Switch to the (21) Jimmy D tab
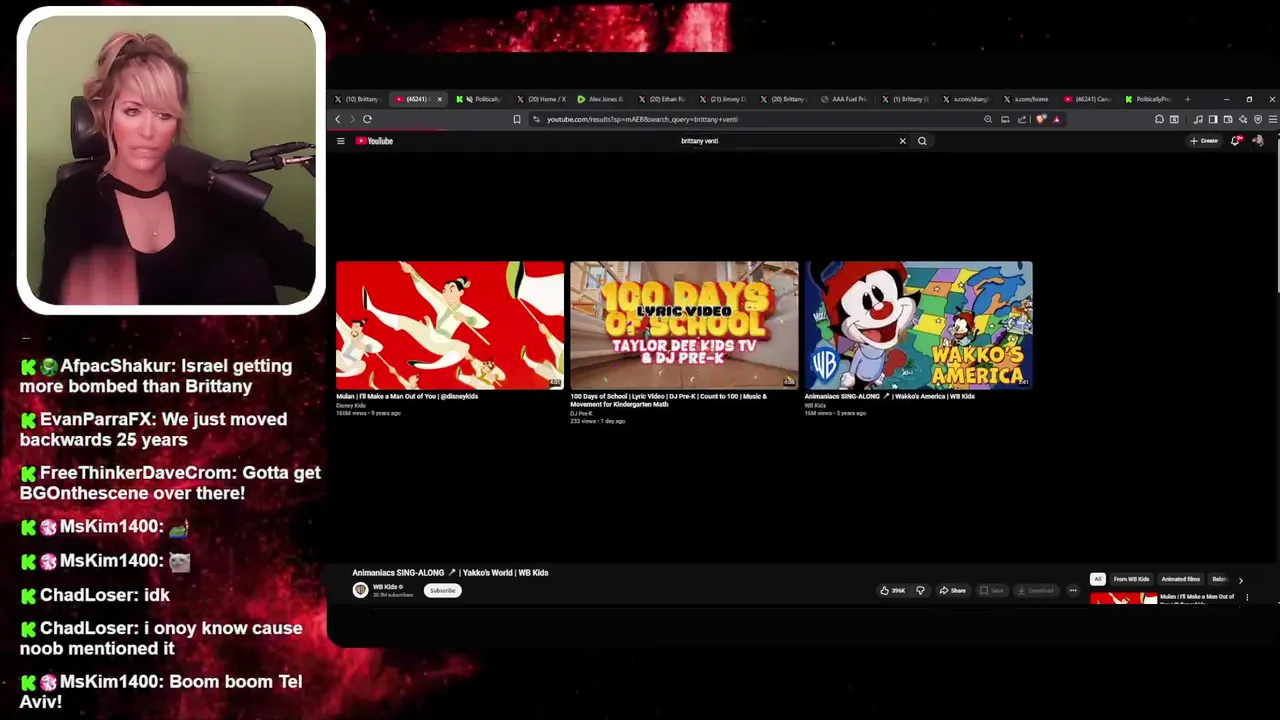Screen dimensions: 1280x720 722,99
